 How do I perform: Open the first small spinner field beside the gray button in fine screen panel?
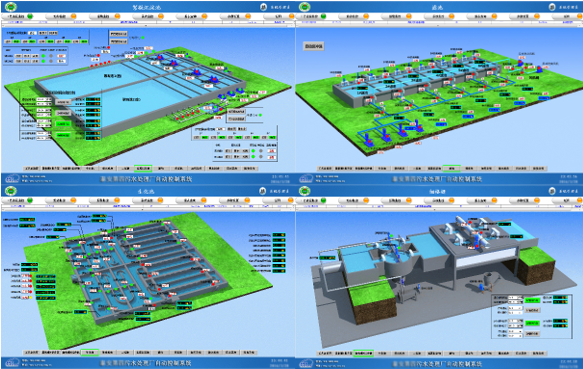(515, 308)
